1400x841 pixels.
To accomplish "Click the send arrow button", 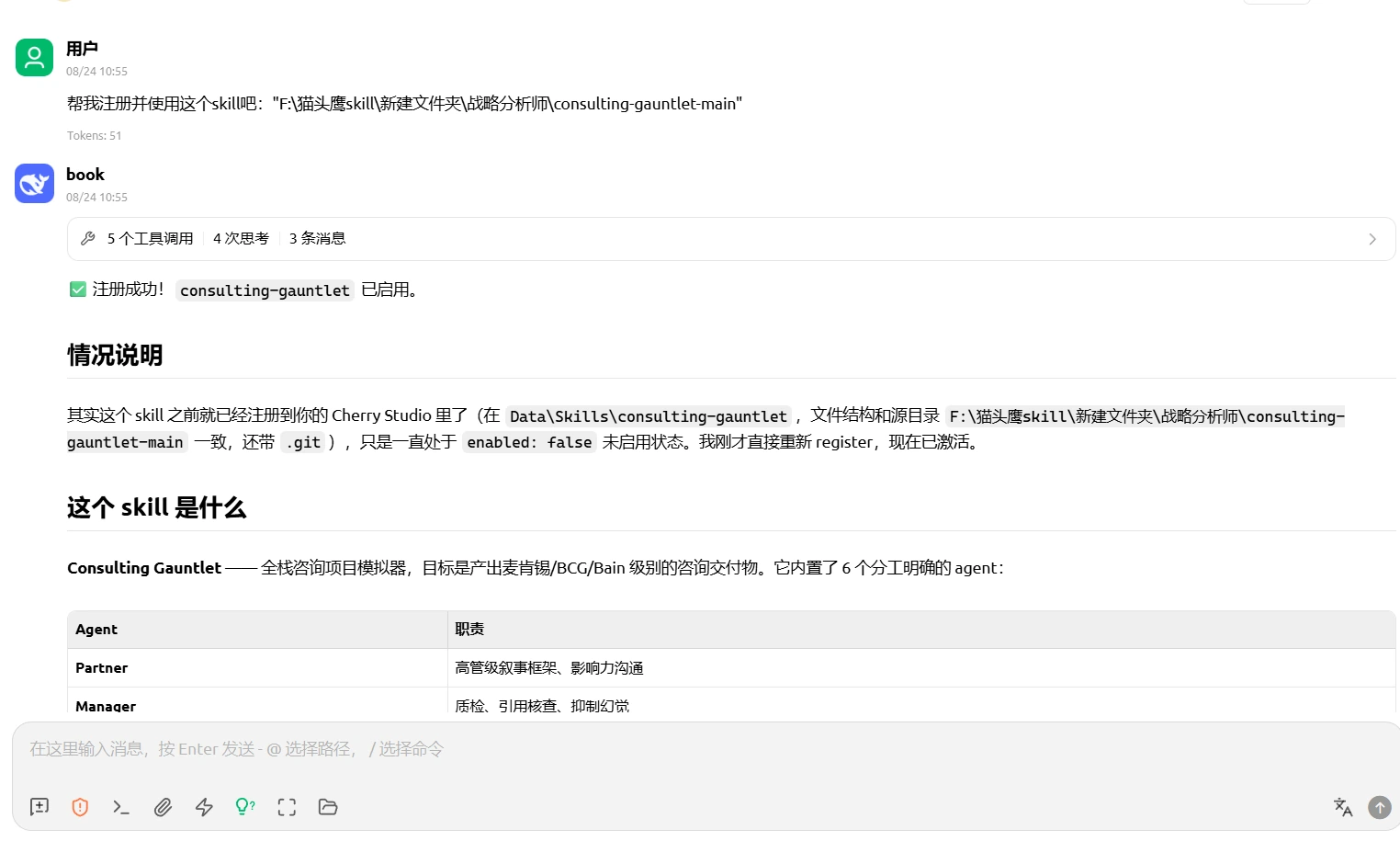I will pyautogui.click(x=1380, y=807).
